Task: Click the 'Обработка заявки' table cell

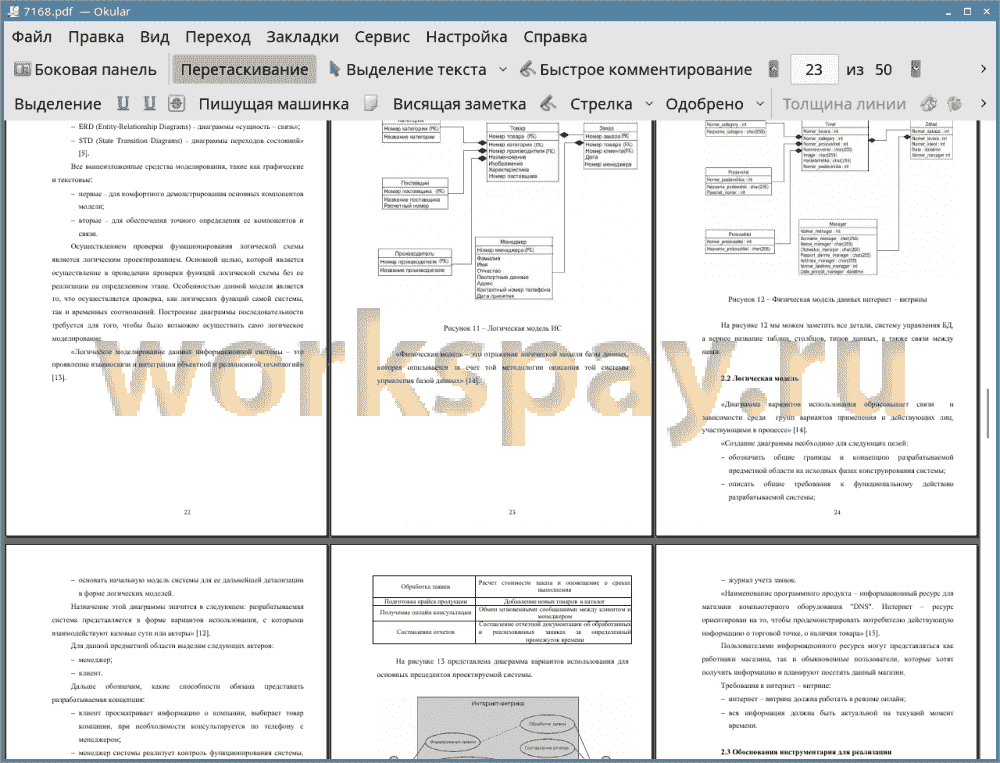Action: click(425, 586)
